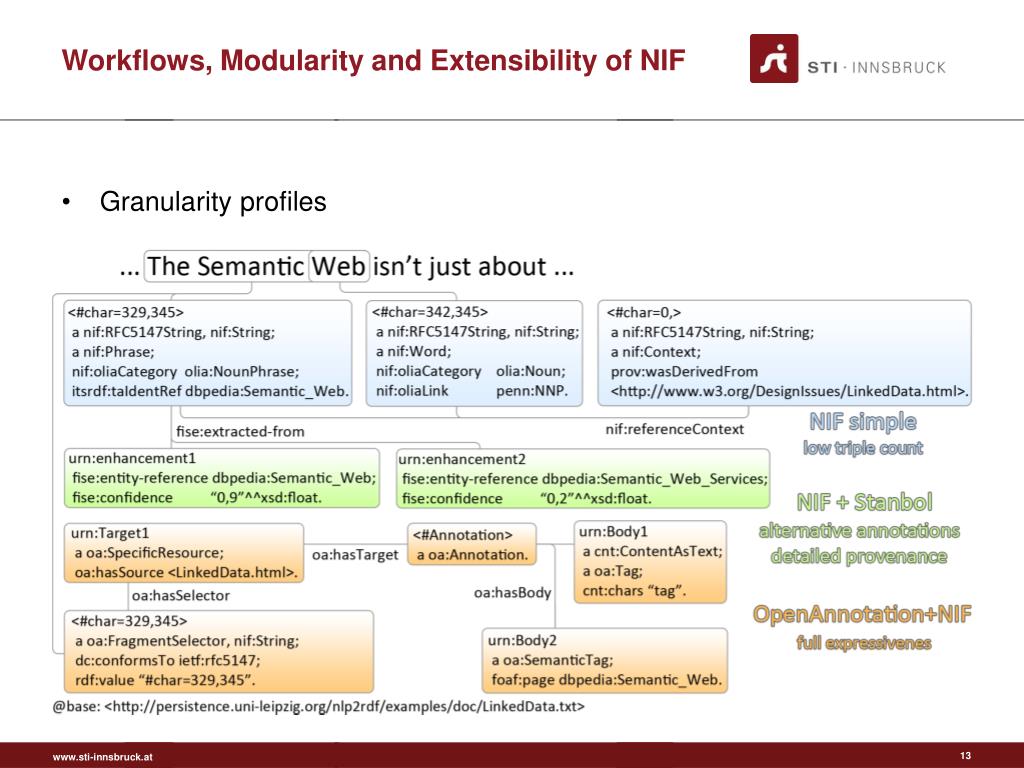Screen dimensions: 1024x768
Task: Click 'urn:enhancement1' header
Action: click(132, 458)
